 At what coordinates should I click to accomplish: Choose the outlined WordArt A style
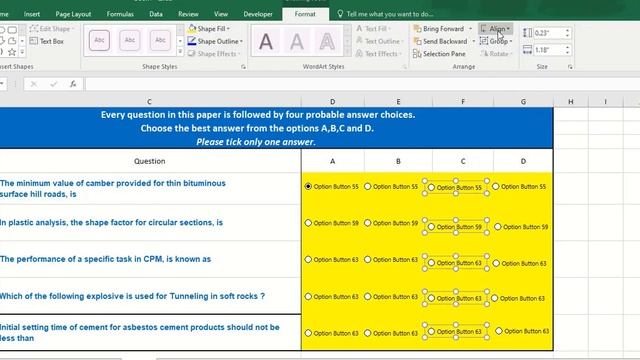pos(327,41)
